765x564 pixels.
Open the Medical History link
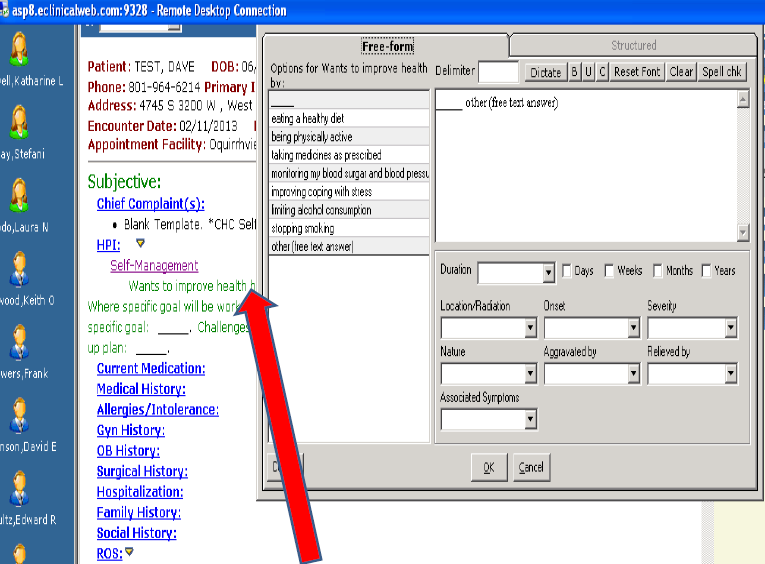(x=141, y=389)
